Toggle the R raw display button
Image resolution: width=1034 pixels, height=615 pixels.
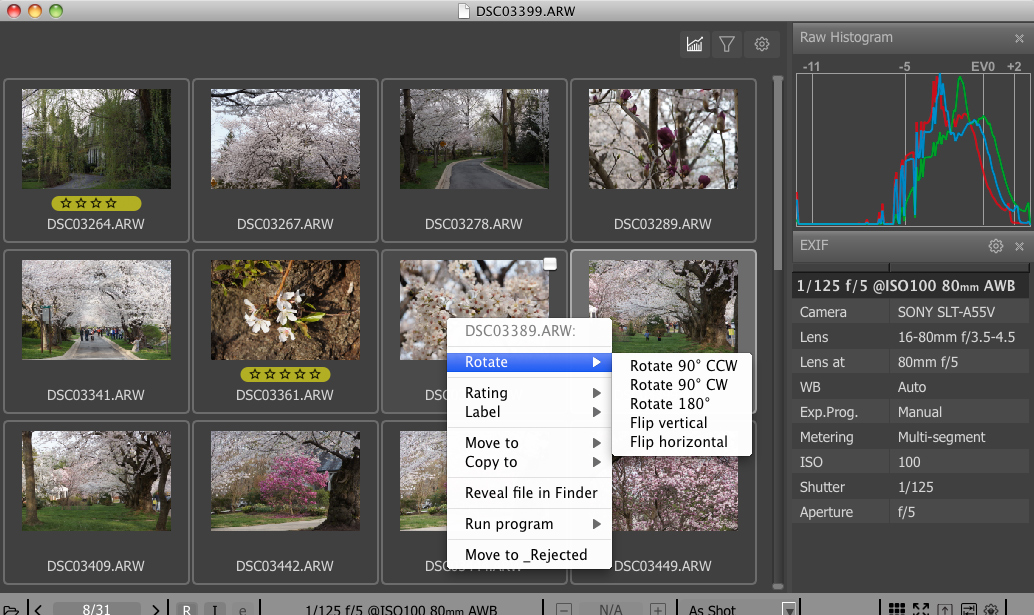(187, 608)
